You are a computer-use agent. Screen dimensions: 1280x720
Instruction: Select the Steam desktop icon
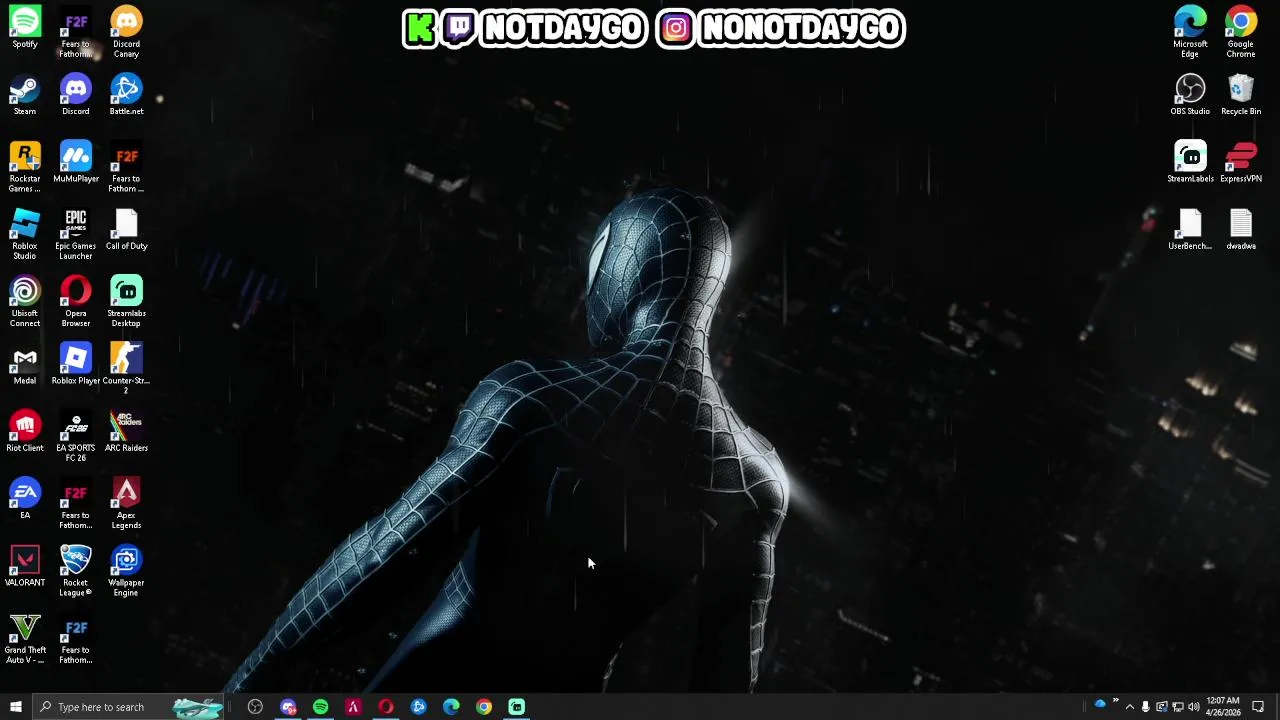(x=25, y=94)
